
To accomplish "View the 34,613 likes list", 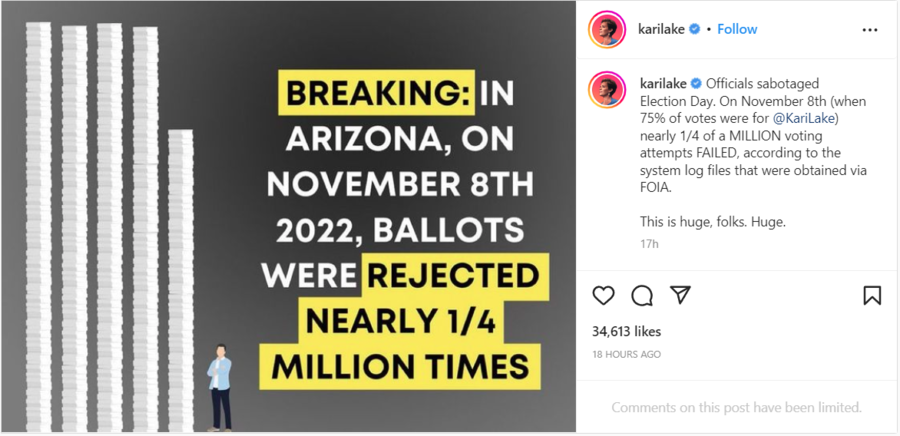I will pyautogui.click(x=626, y=332).
